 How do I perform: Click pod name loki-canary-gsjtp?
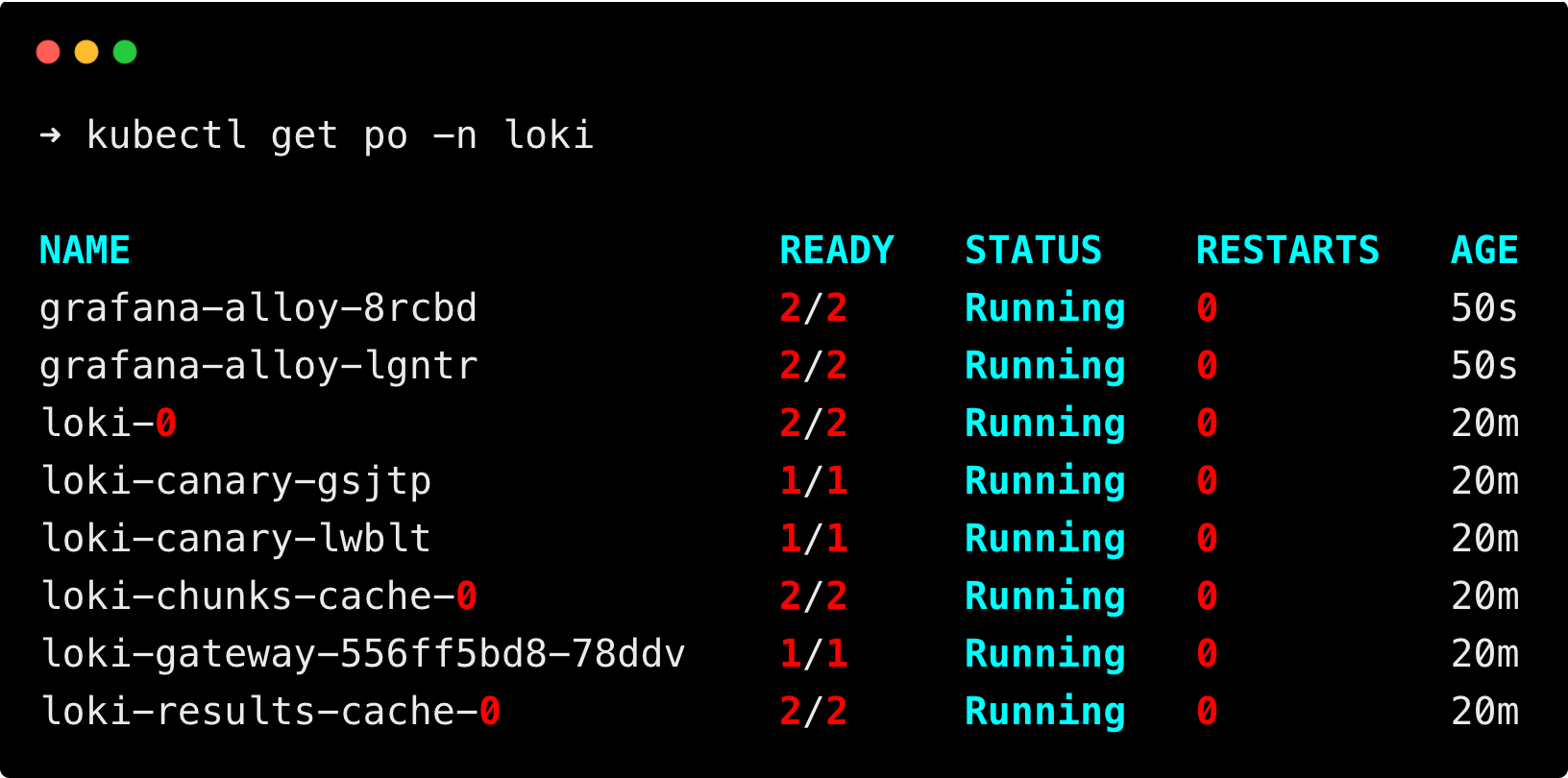(x=235, y=481)
